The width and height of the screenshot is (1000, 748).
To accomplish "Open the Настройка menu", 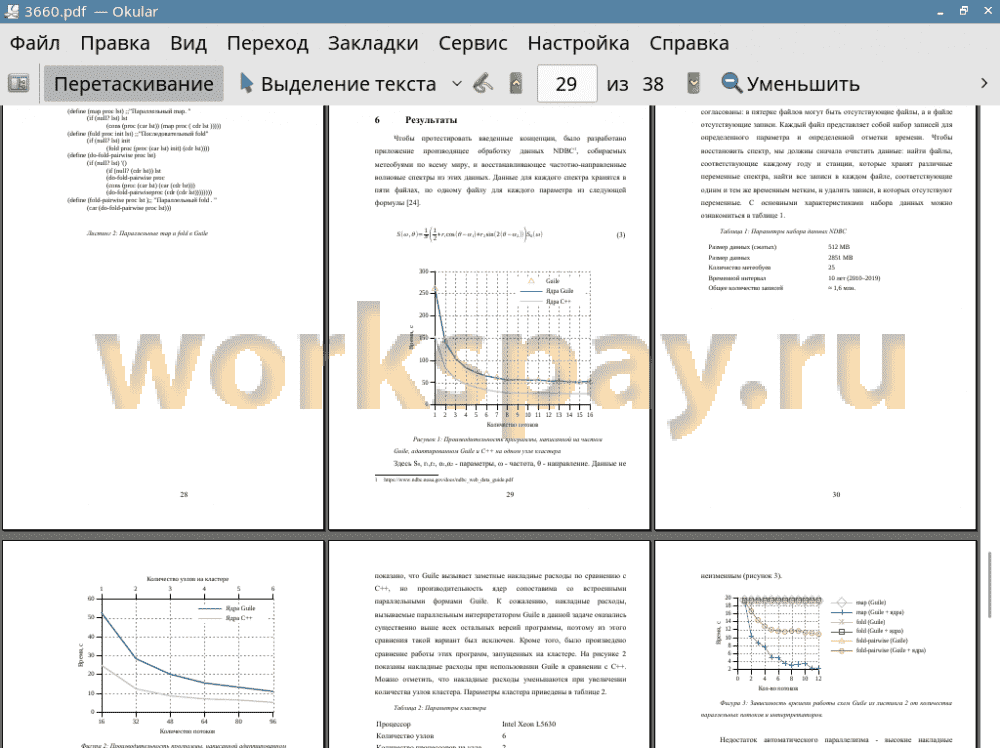I will pos(578,43).
